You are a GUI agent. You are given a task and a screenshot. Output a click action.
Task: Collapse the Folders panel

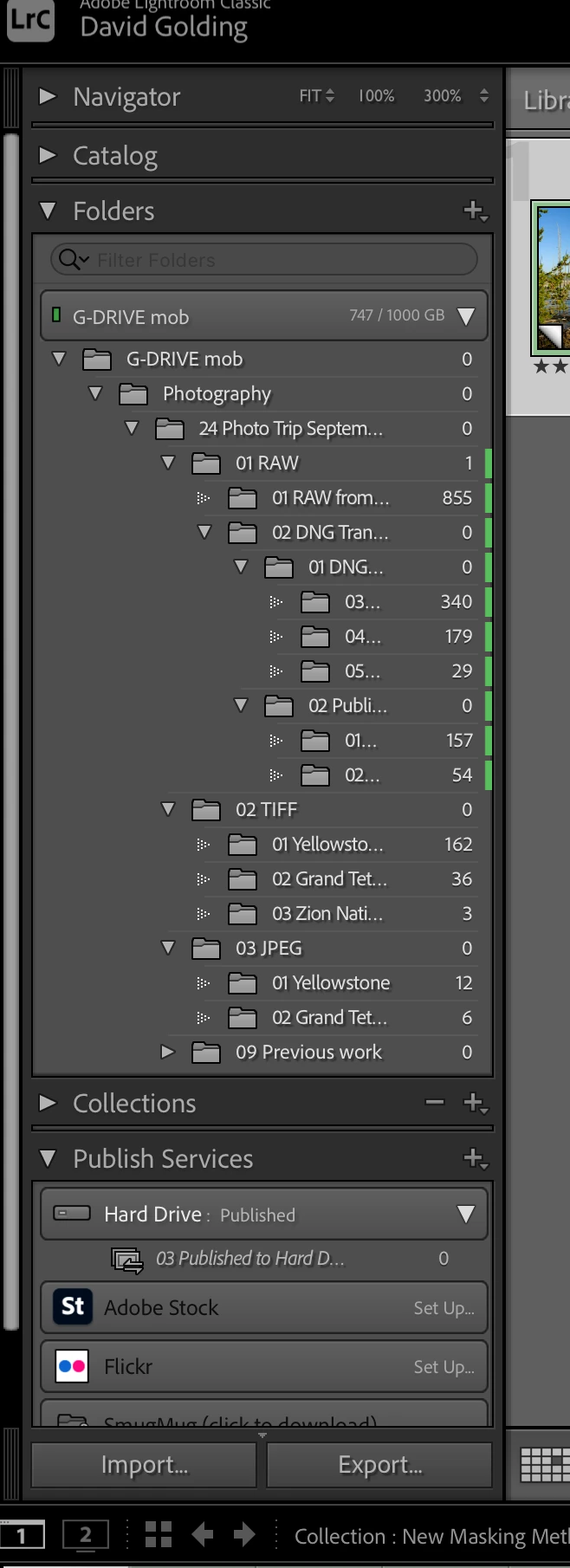pos(48,211)
